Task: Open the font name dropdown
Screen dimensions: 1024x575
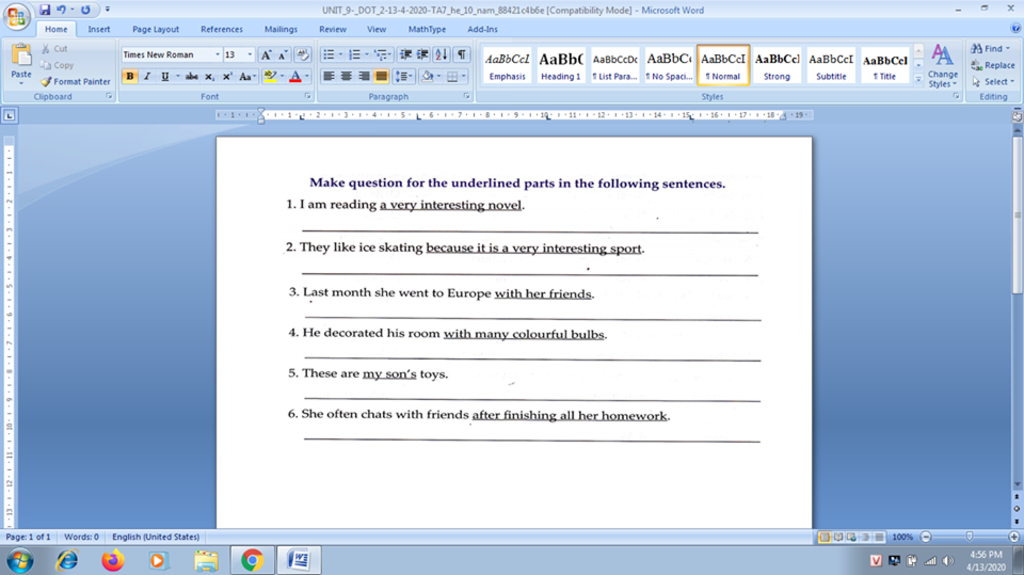Action: coord(217,55)
